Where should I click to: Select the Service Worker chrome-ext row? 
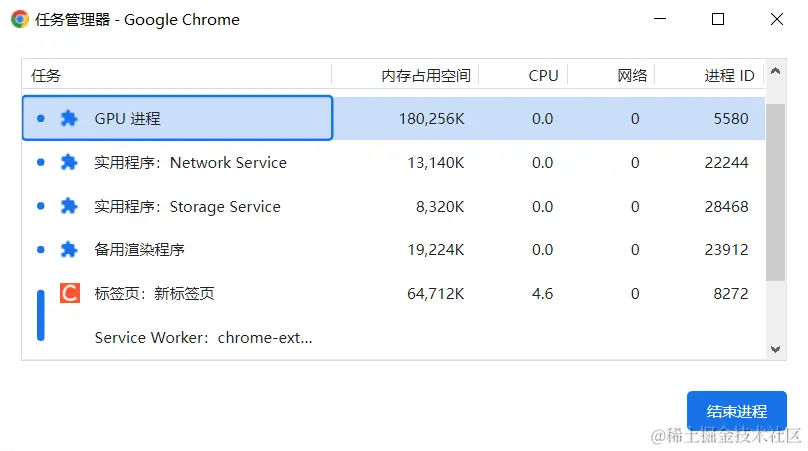(203, 338)
